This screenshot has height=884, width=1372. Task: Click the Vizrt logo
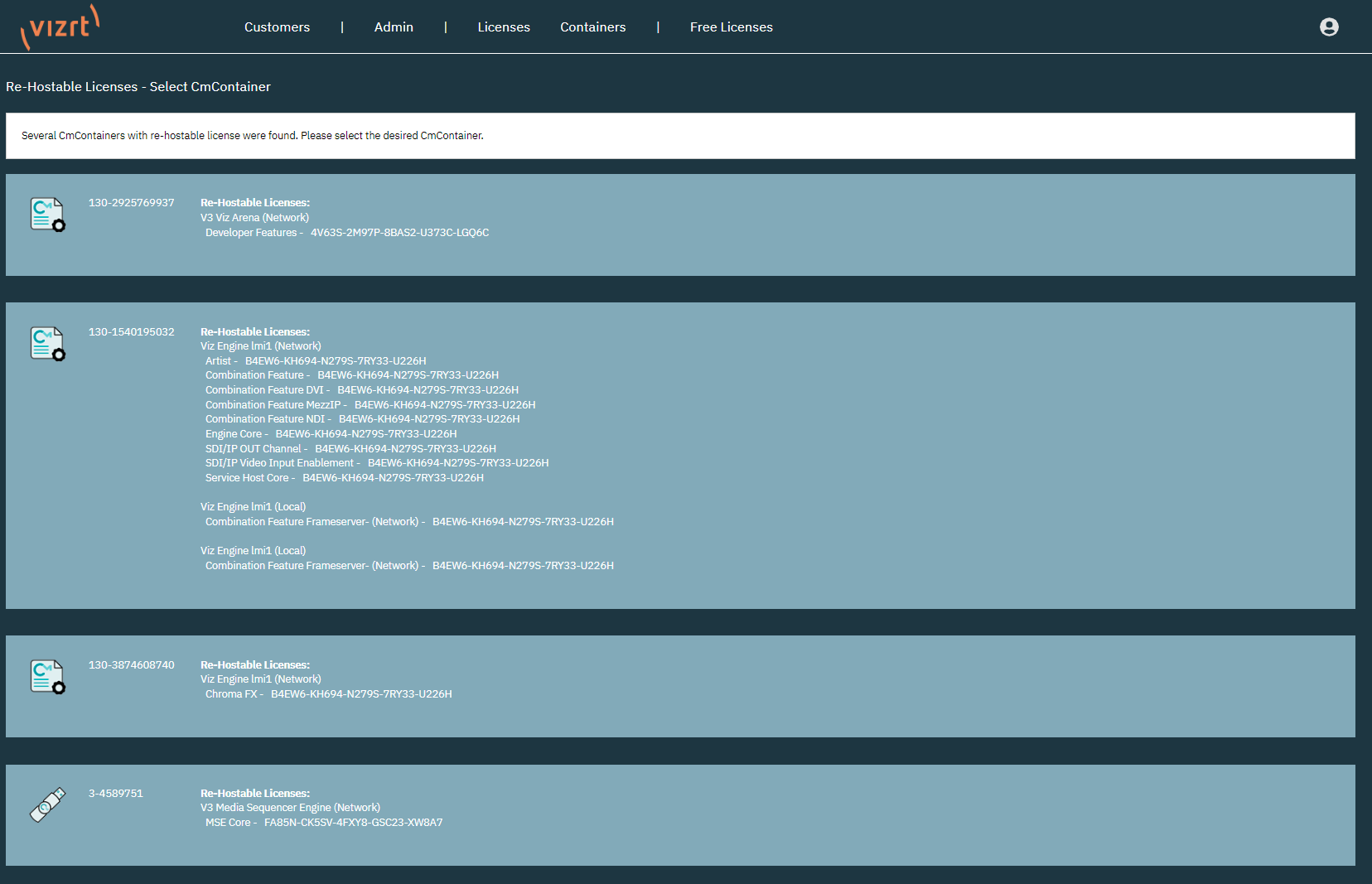(60, 27)
